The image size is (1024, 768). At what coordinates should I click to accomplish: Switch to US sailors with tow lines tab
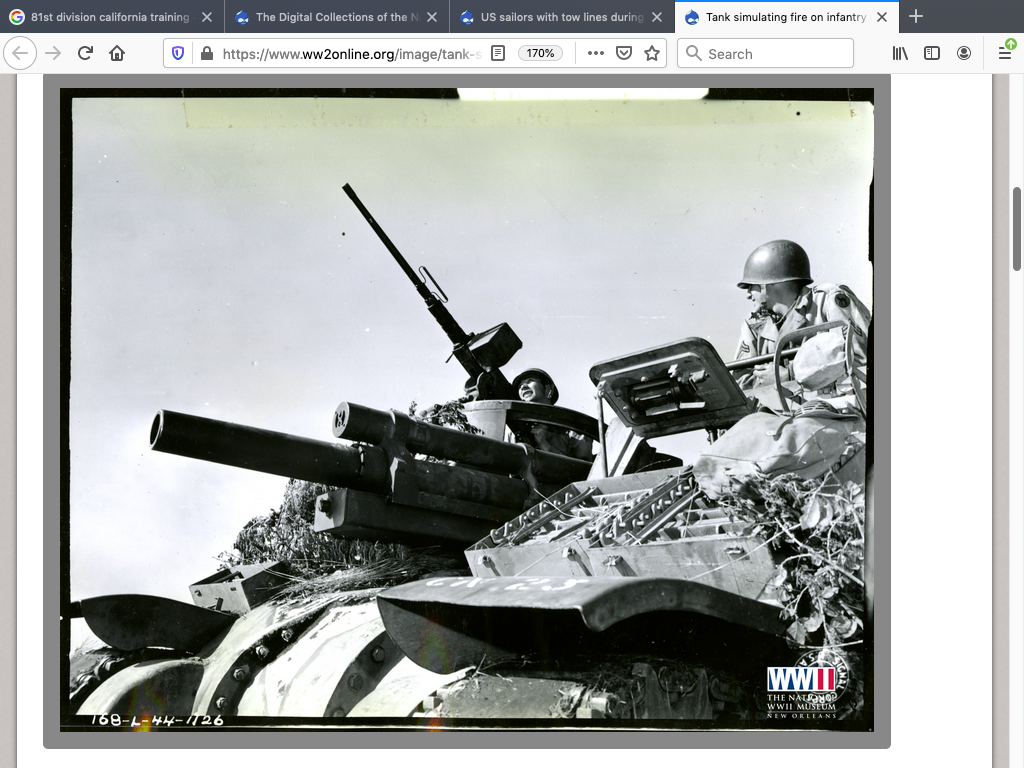click(x=550, y=17)
